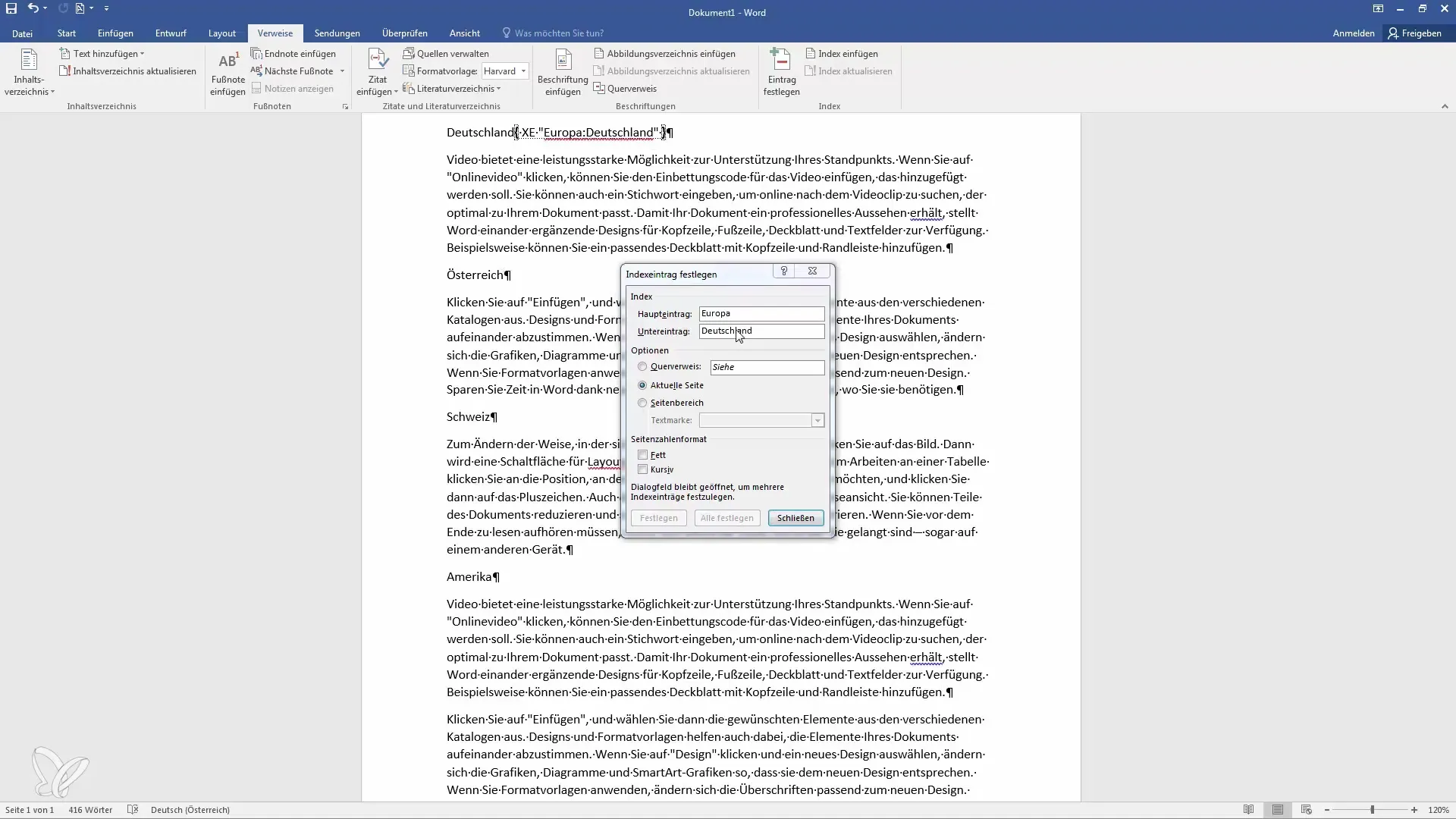
Task: Enable the Fett checkbox
Action: [643, 455]
